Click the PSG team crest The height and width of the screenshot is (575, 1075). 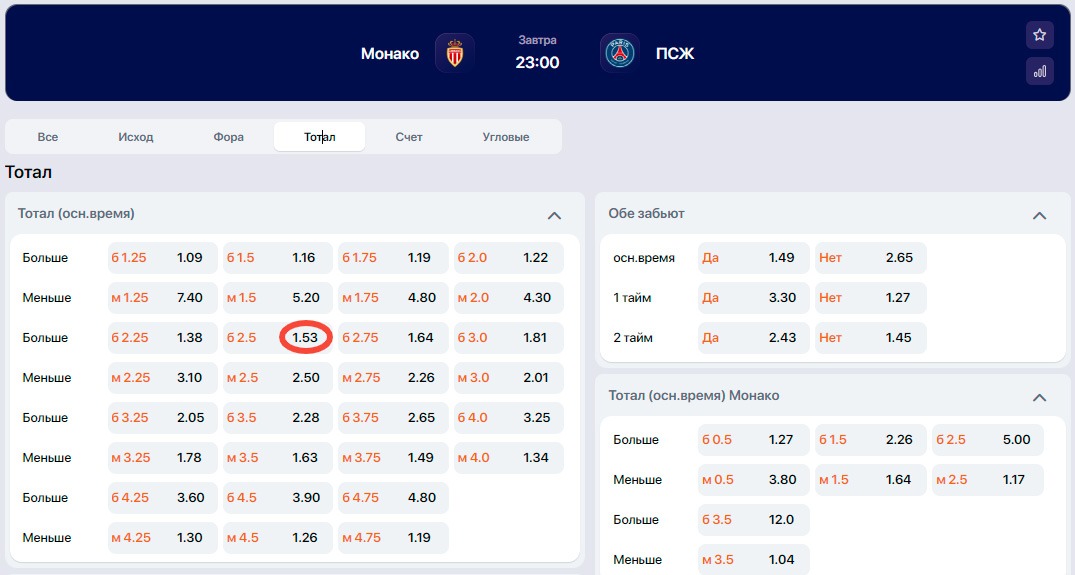tap(620, 53)
